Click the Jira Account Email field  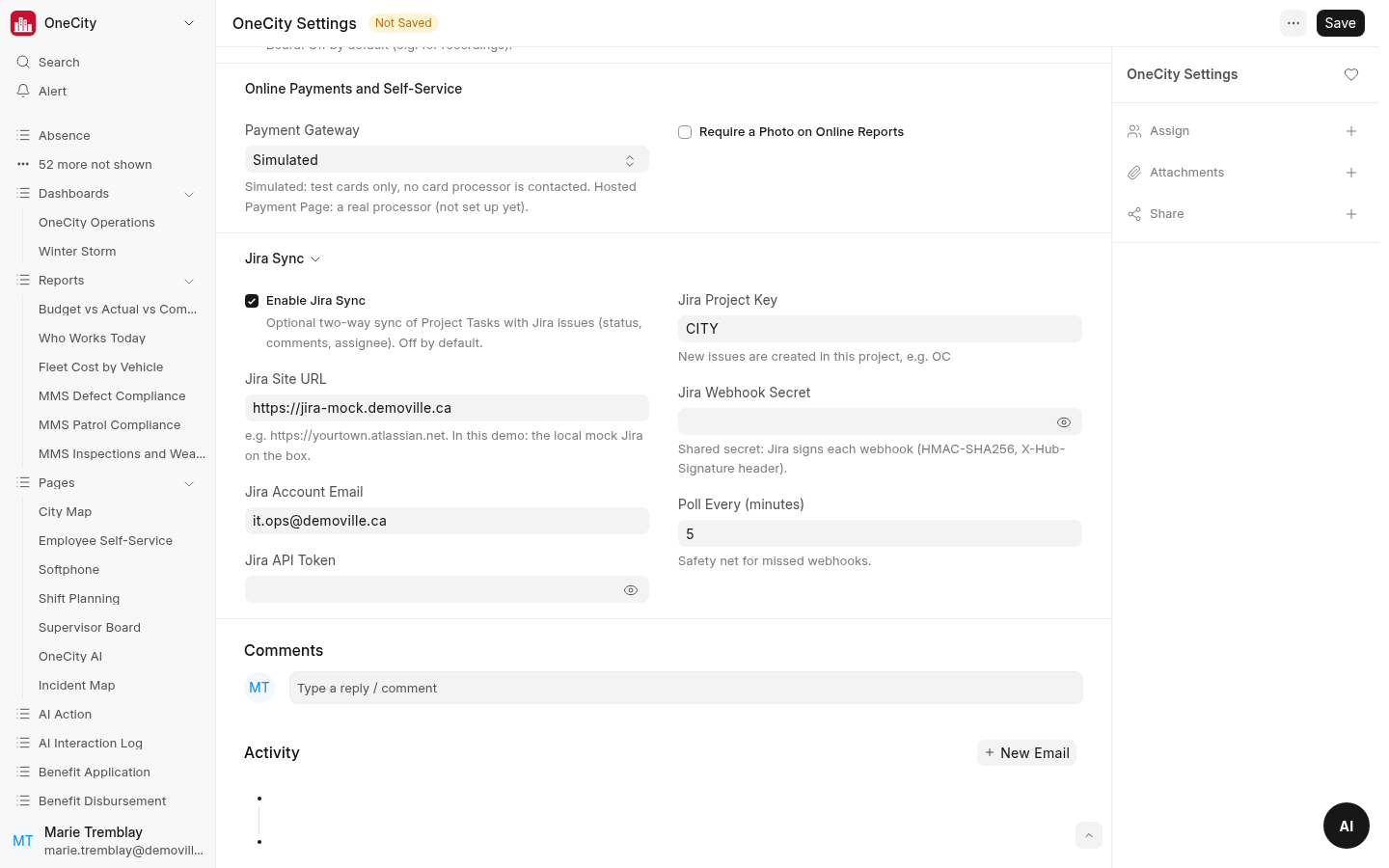[x=447, y=521]
